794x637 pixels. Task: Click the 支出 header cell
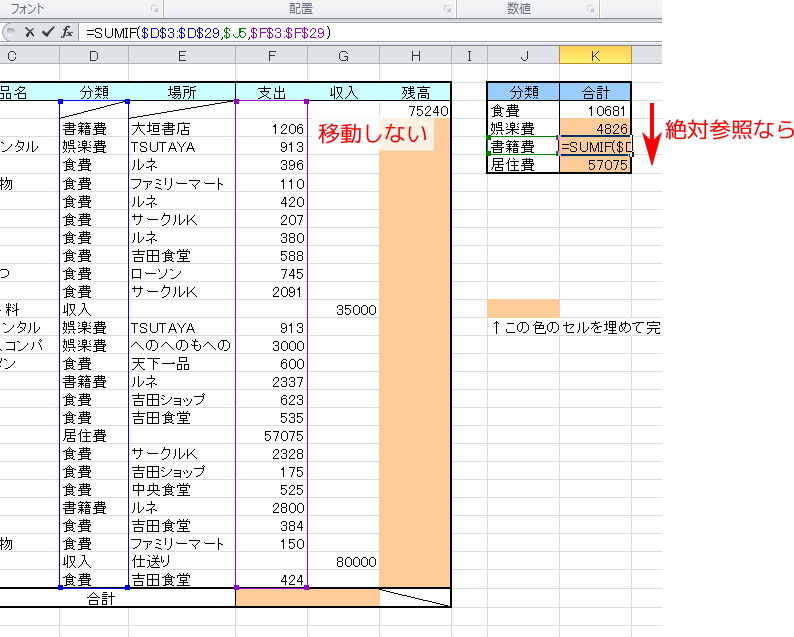tap(271, 92)
